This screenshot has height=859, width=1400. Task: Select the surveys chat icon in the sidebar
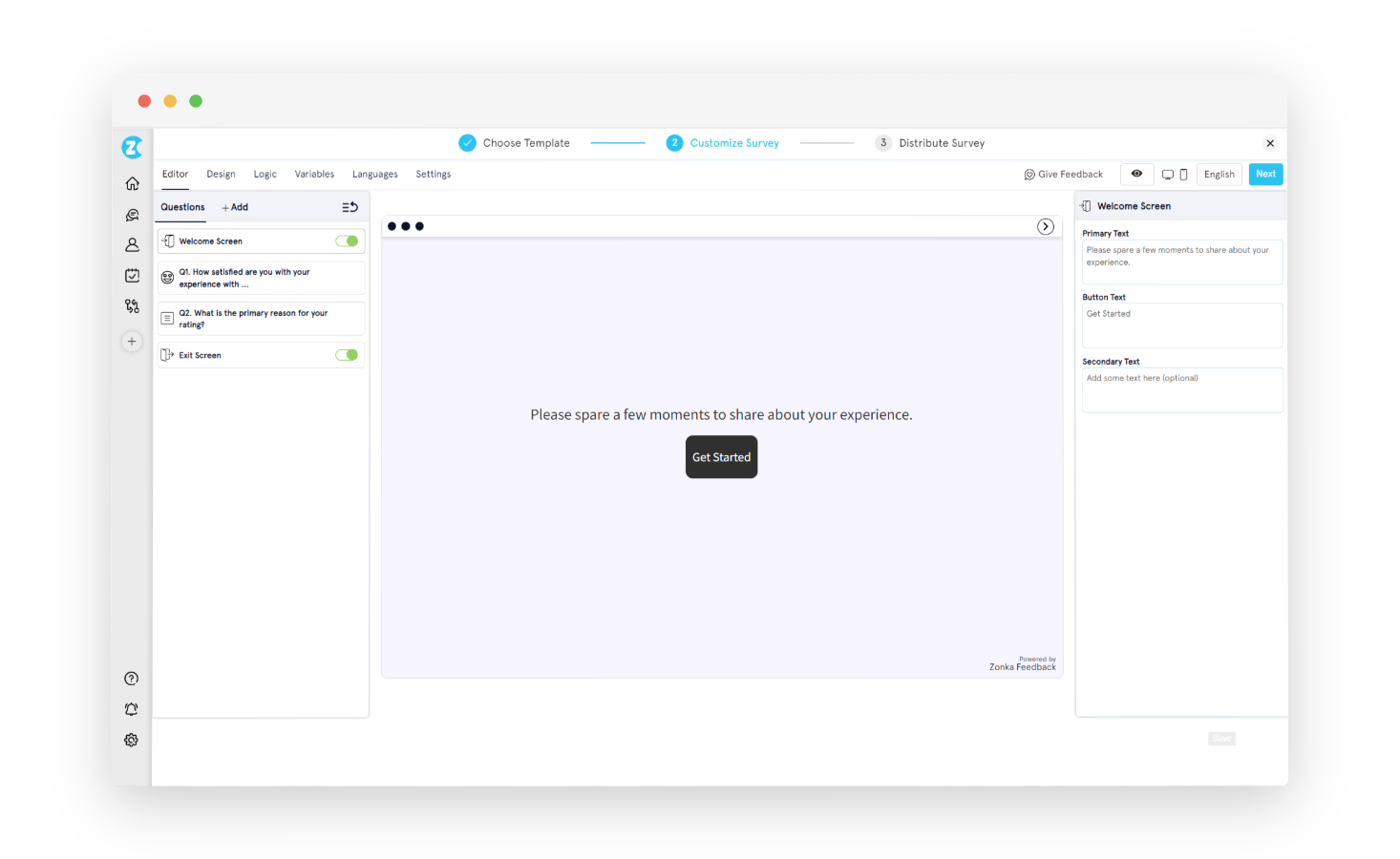coord(132,215)
